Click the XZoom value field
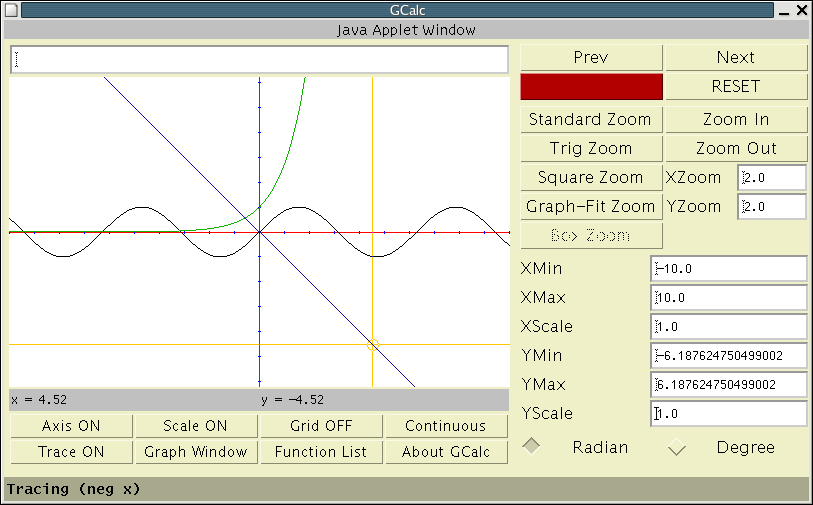 click(x=772, y=178)
